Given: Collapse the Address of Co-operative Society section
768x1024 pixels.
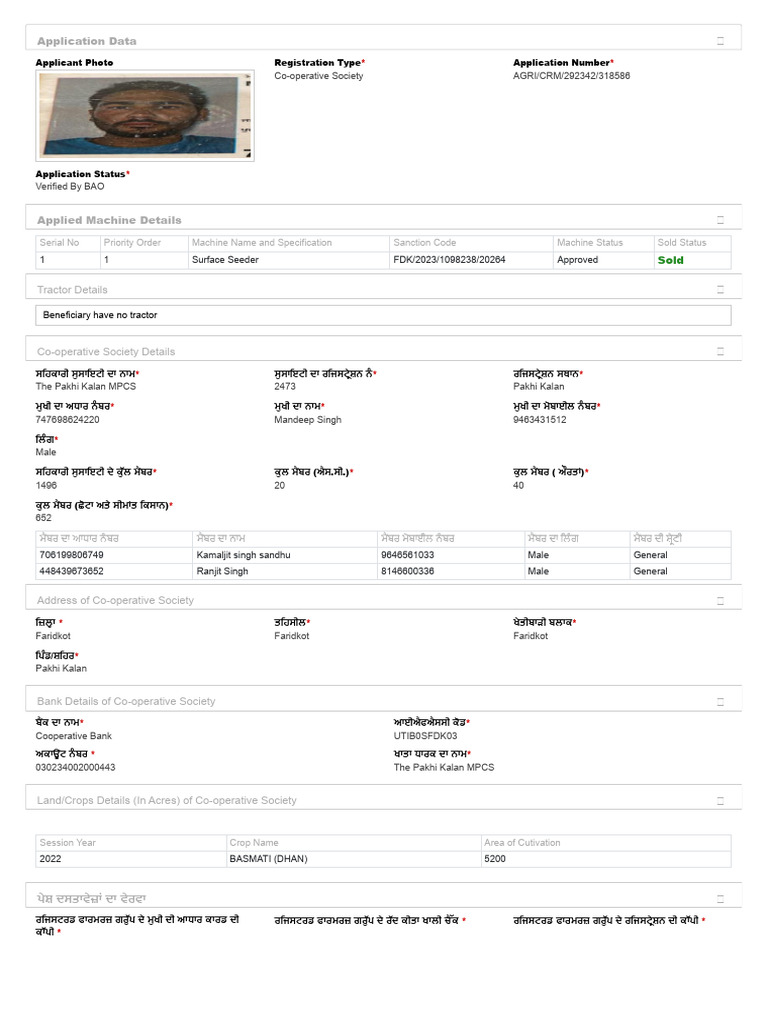Looking at the screenshot, I should pos(720,600).
